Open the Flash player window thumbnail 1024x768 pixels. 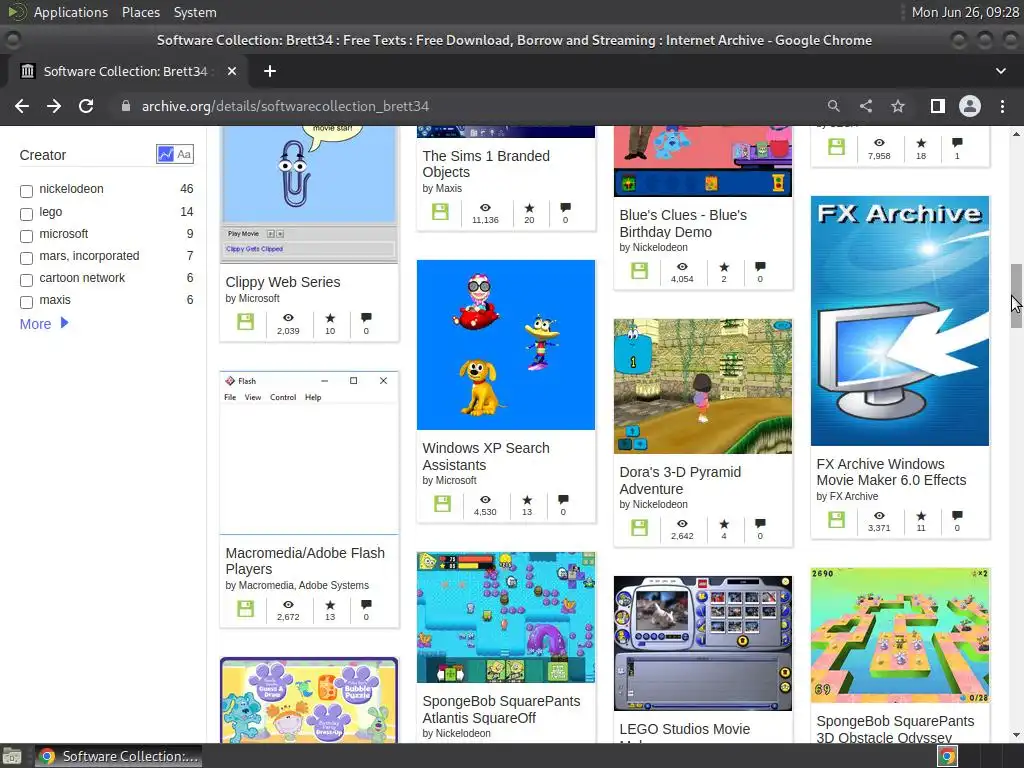309,453
